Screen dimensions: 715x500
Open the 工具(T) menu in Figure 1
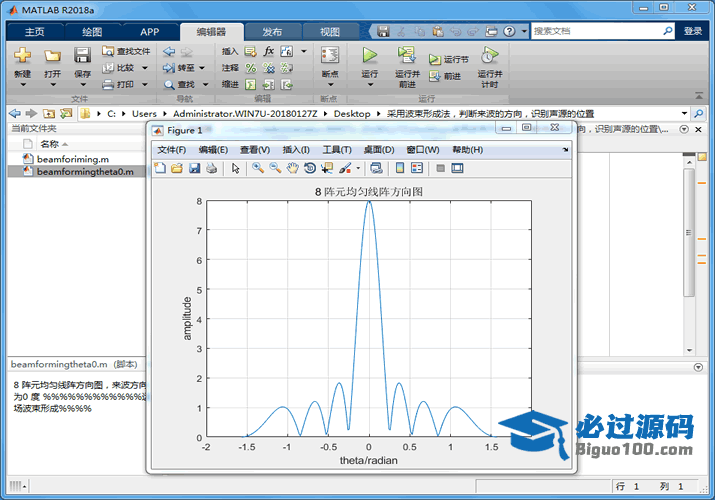coord(337,150)
